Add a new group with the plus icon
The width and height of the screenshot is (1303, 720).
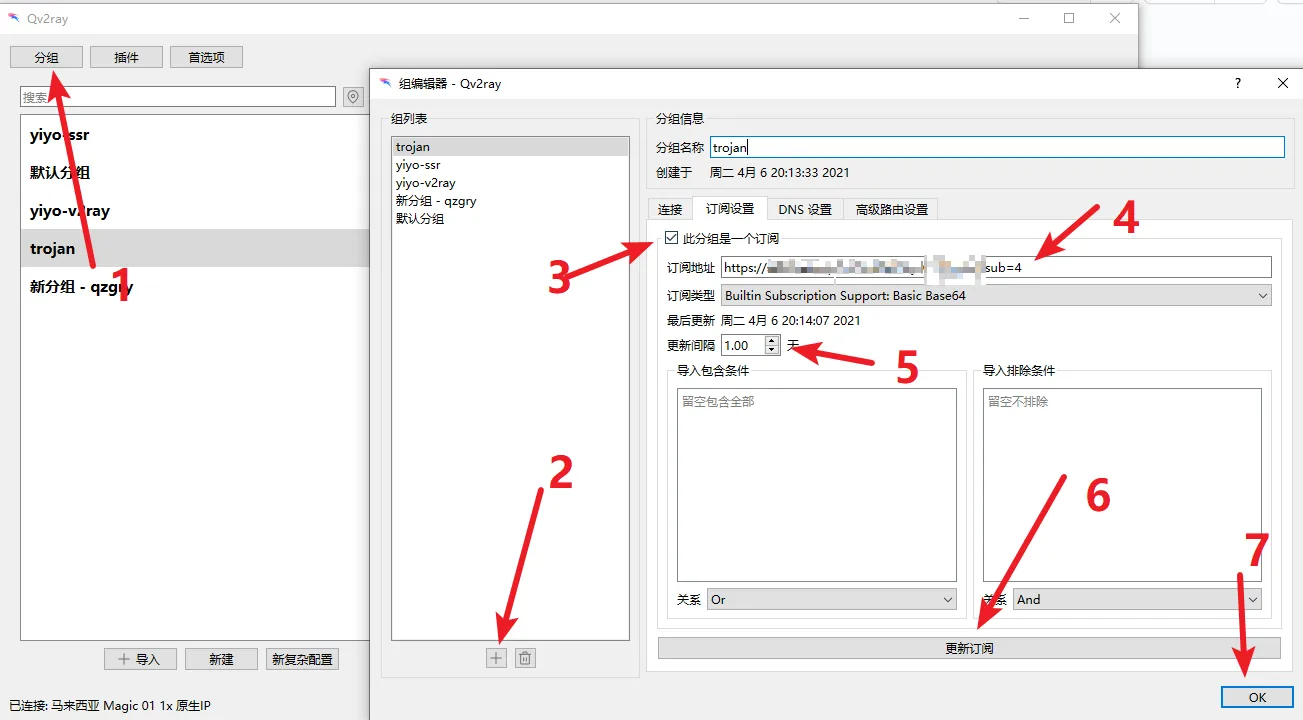coord(496,658)
